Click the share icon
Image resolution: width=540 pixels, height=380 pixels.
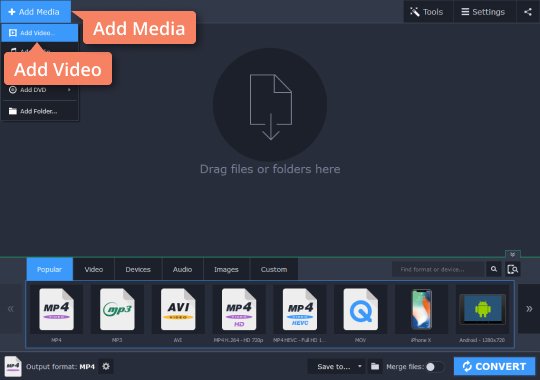[528, 12]
